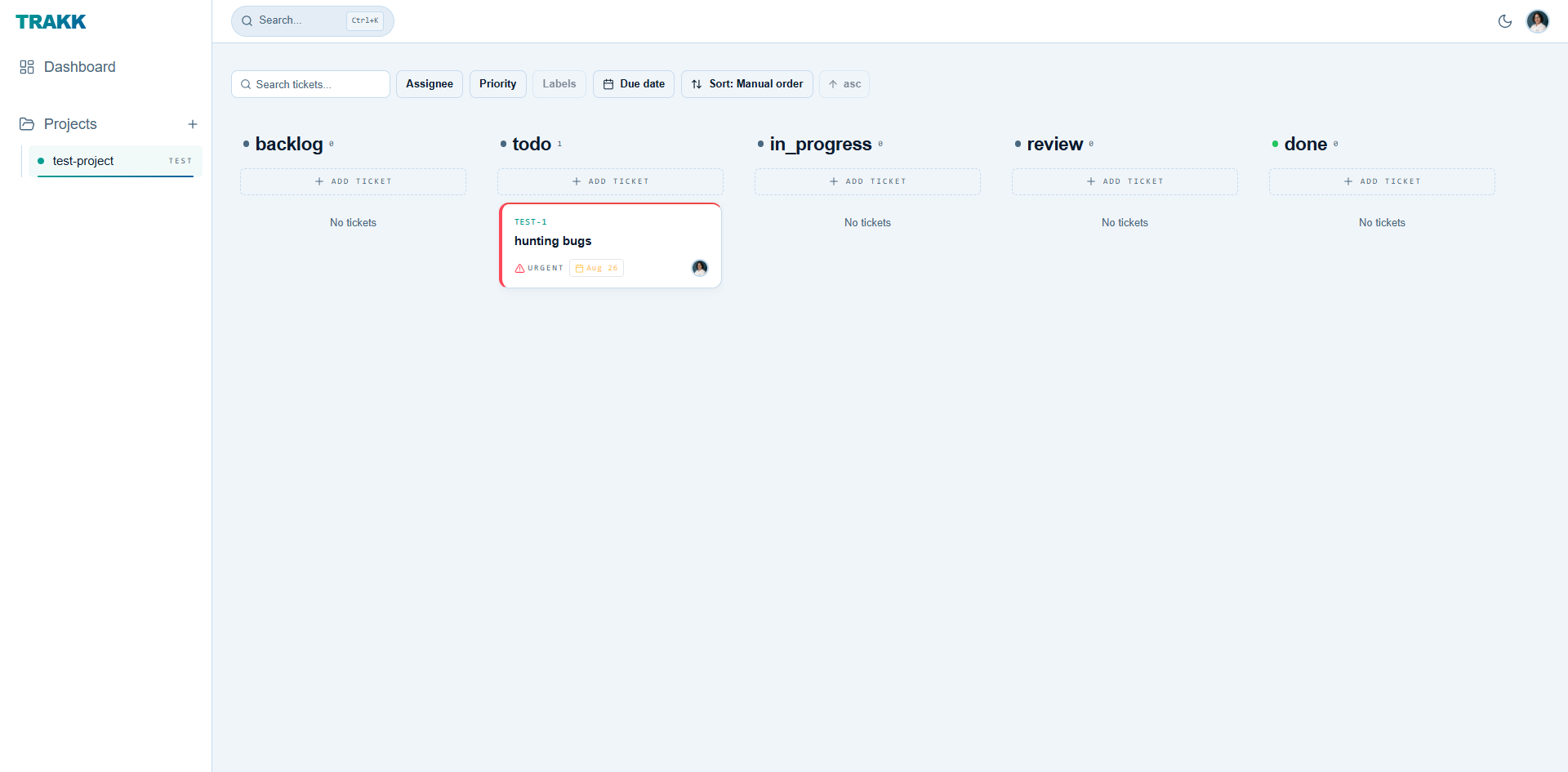The width and height of the screenshot is (1568, 772).
Task: Open Sort: Manual order dropdown
Action: 747,84
